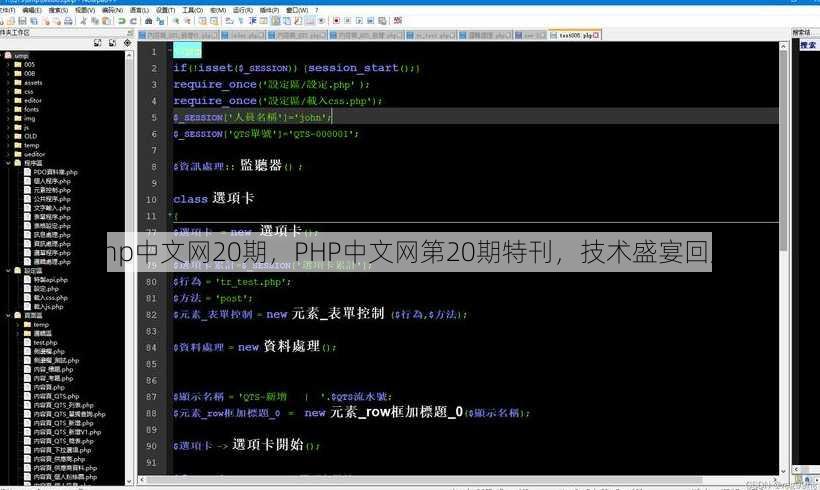
Task: Select 內容頁.php in the tree
Action: click(x=49, y=388)
